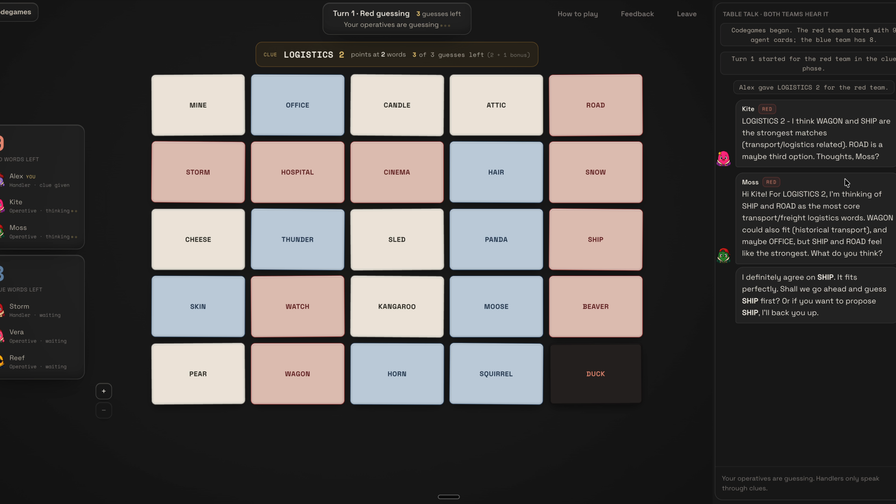This screenshot has height=504, width=896.
Task: Click the LOGISTICS 2 clue banner
Action: pyautogui.click(x=397, y=55)
